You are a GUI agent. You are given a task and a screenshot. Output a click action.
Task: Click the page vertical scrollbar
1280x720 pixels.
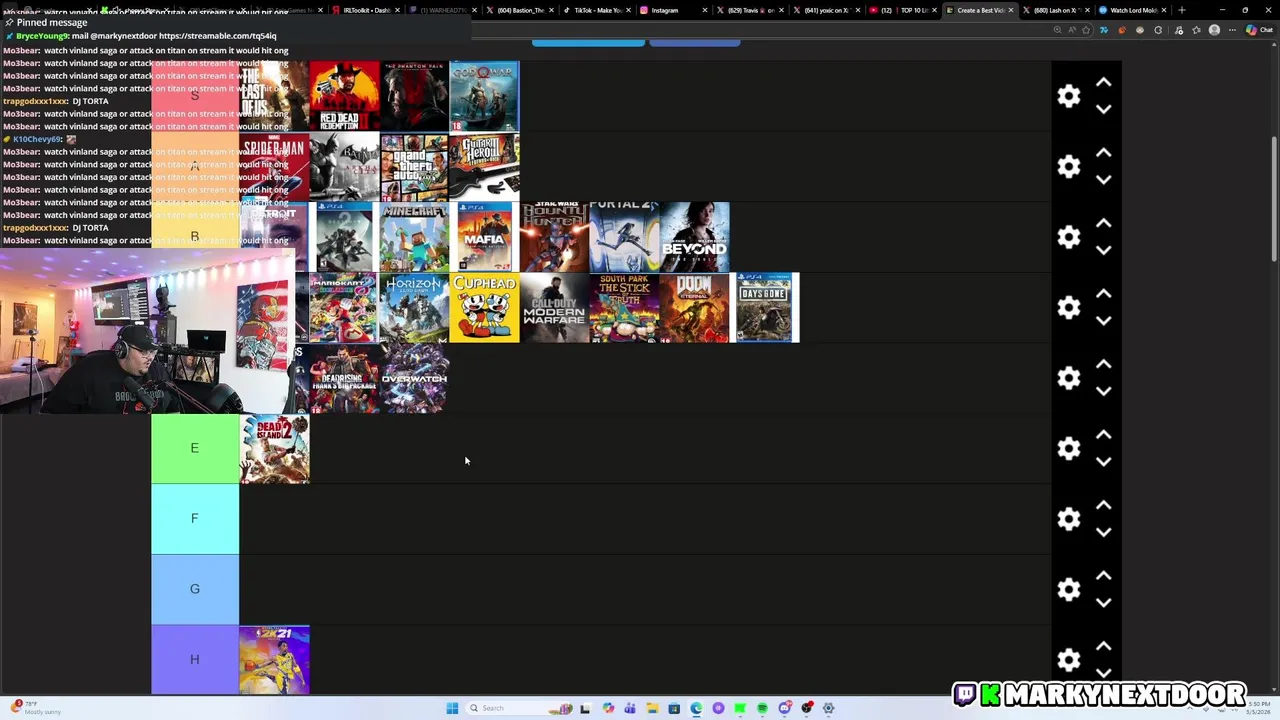point(1274,200)
